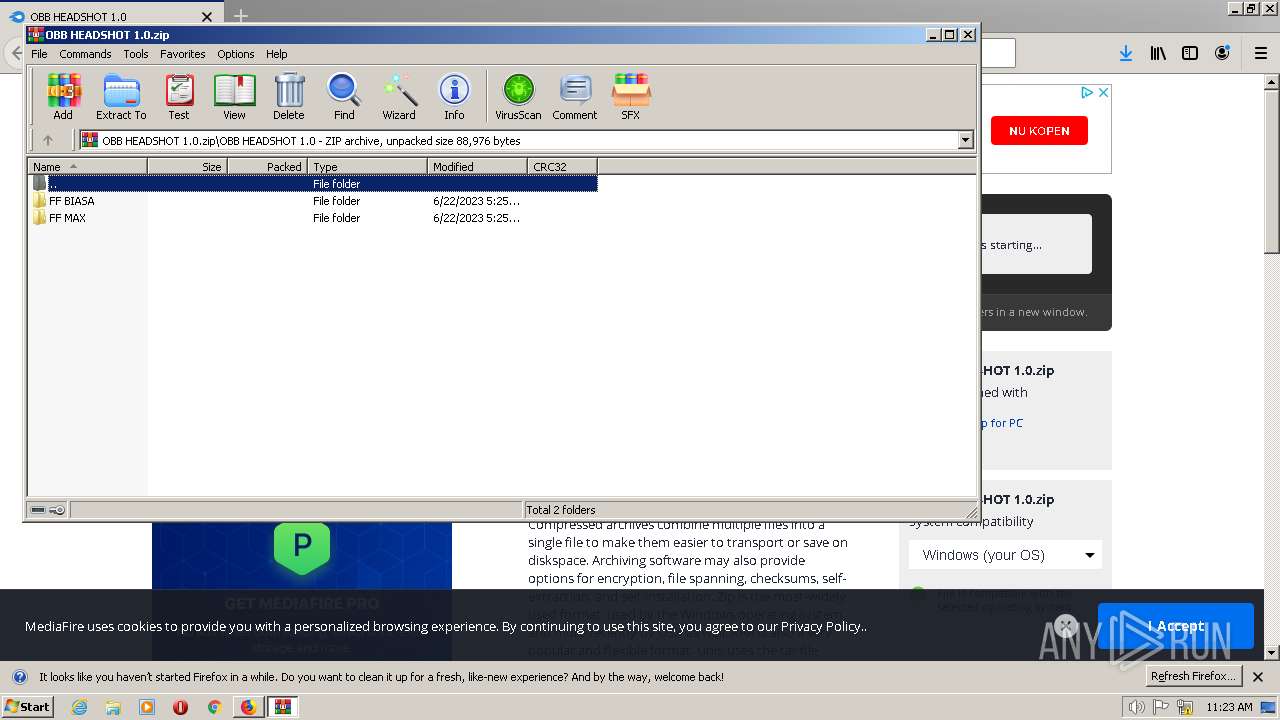Click WinRAR taskbar button
Image resolution: width=1280 pixels, height=720 pixels.
(284, 707)
